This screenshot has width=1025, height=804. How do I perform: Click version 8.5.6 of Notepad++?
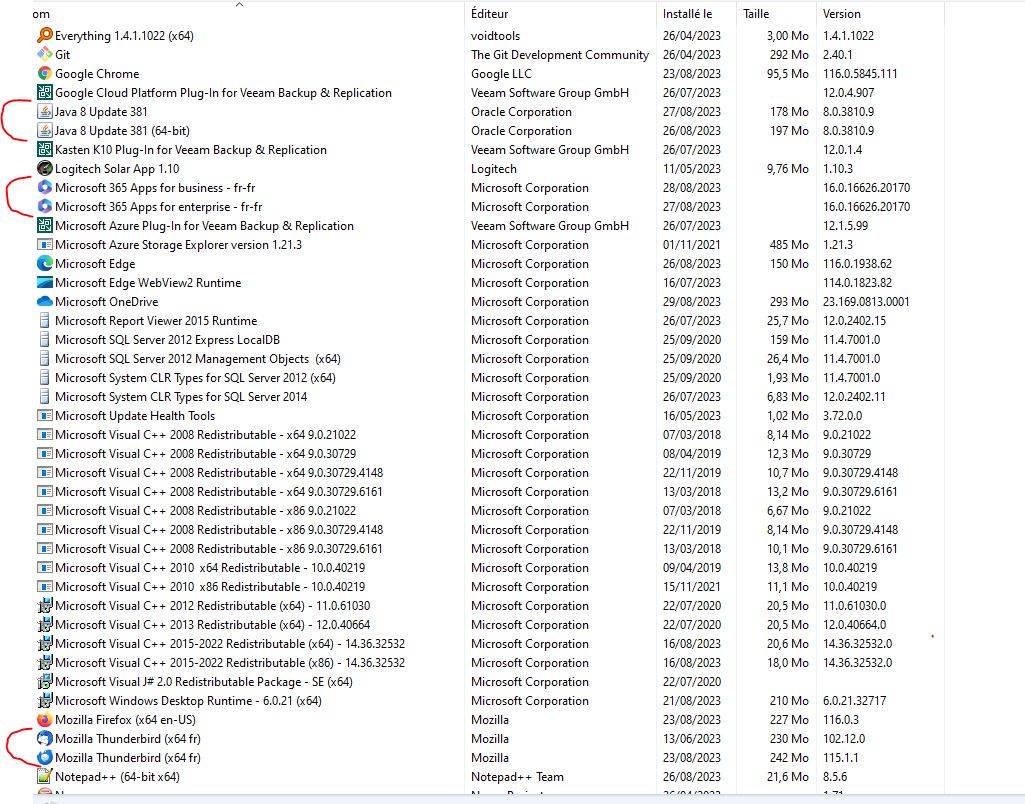(x=835, y=776)
